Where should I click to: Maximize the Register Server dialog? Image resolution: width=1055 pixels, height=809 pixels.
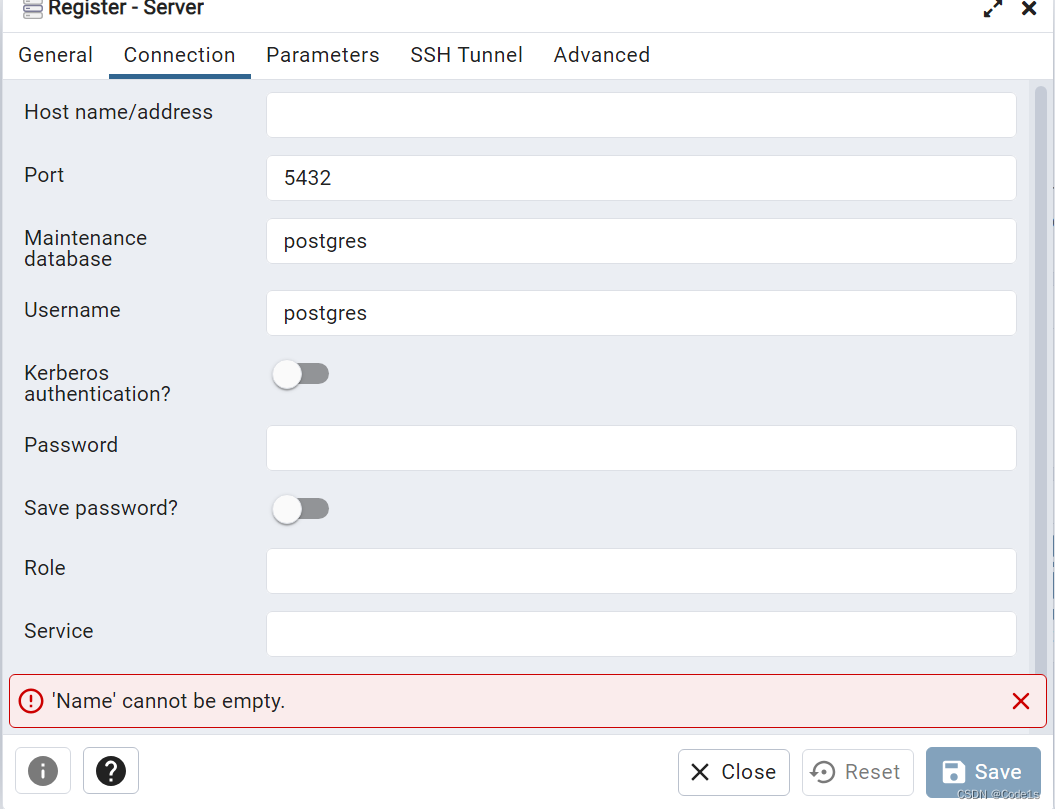click(x=993, y=9)
